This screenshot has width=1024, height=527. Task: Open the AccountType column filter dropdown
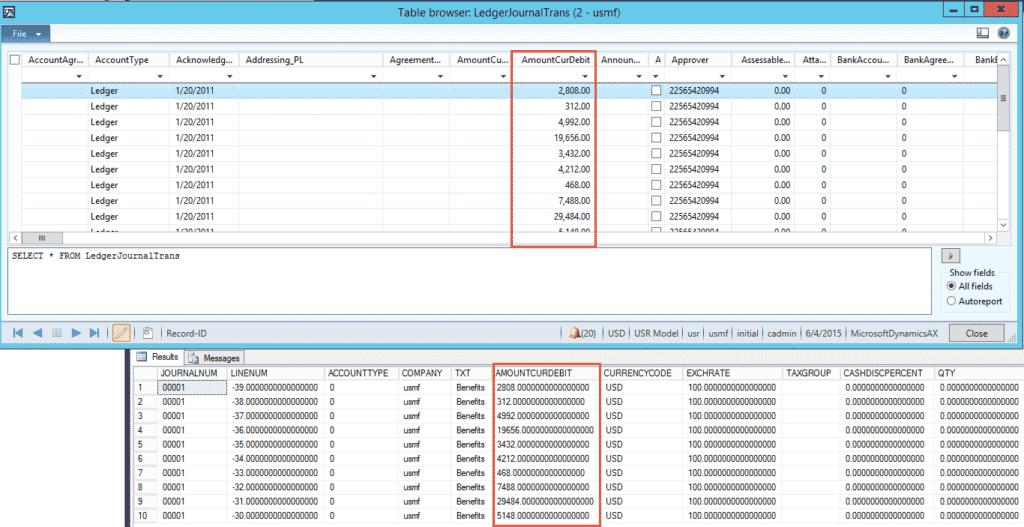pos(160,76)
